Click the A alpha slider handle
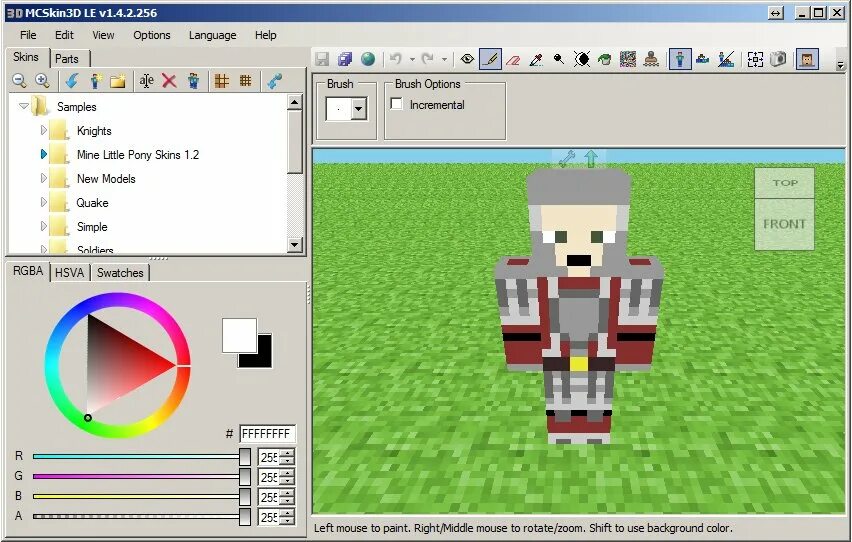Viewport: 852px width, 542px height. pos(245,516)
